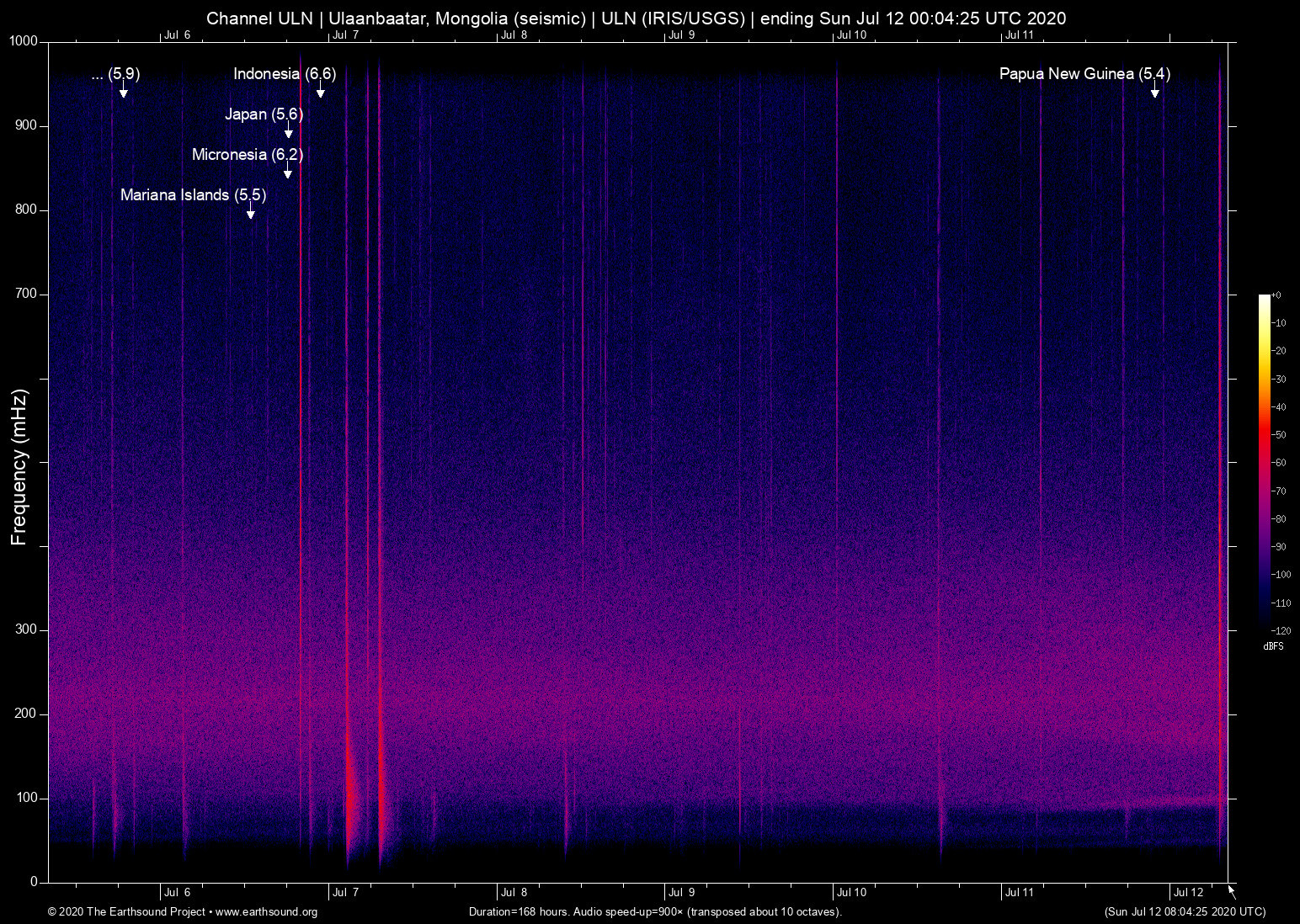Click the arrow marker below the (5.9) label

pyautogui.click(x=123, y=92)
